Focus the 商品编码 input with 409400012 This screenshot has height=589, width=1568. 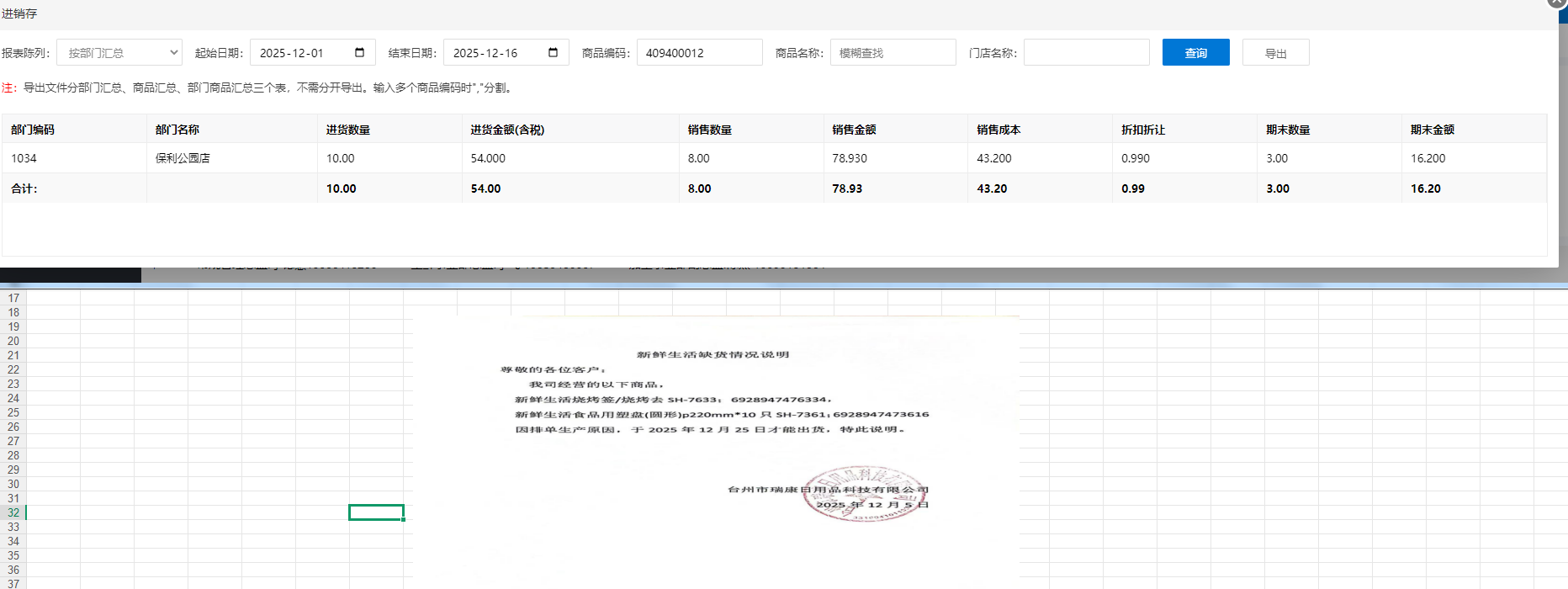click(x=699, y=52)
